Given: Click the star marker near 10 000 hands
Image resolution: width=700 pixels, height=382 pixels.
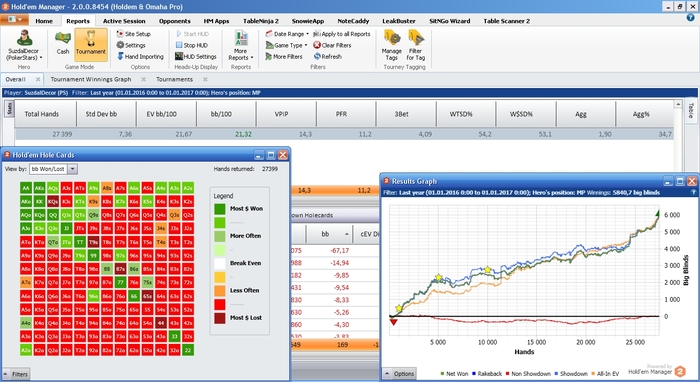Looking at the screenshot, I should point(488,270).
